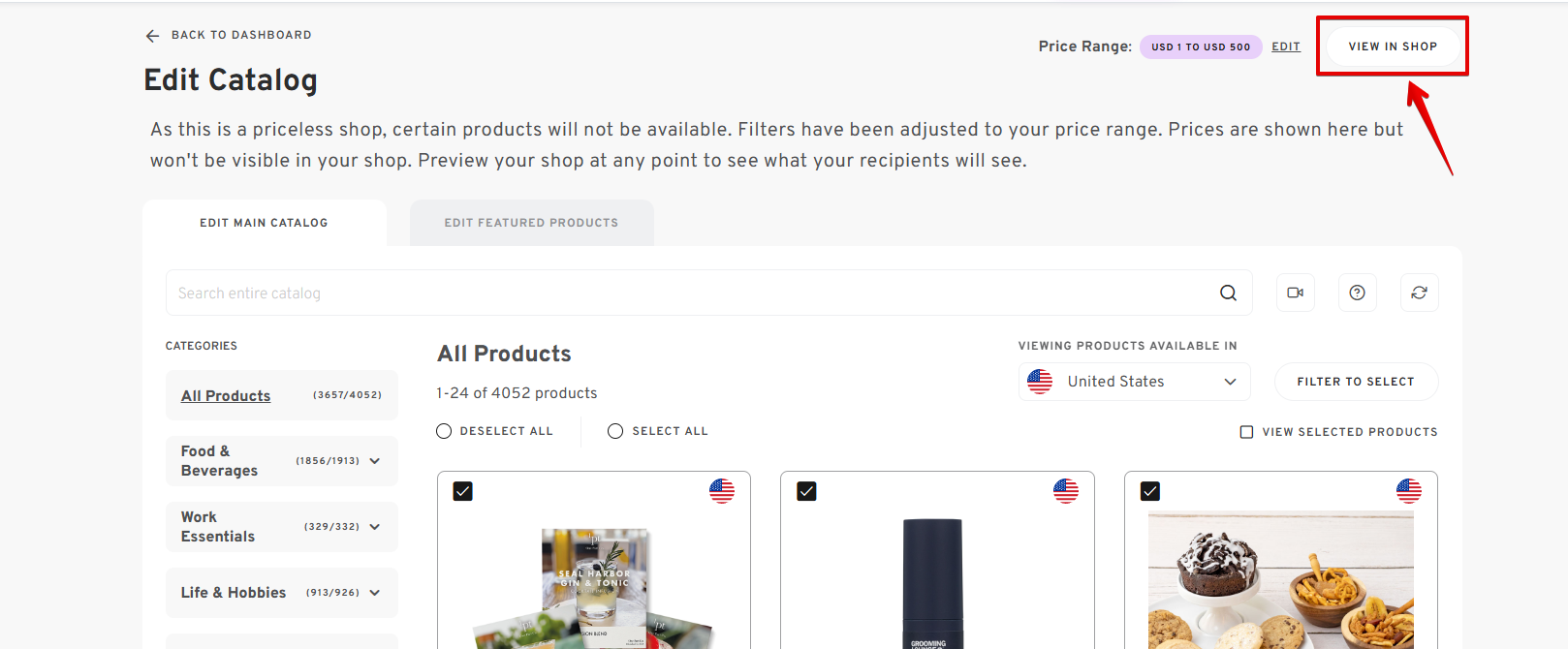Click the refresh catalog icon

[1419, 293]
